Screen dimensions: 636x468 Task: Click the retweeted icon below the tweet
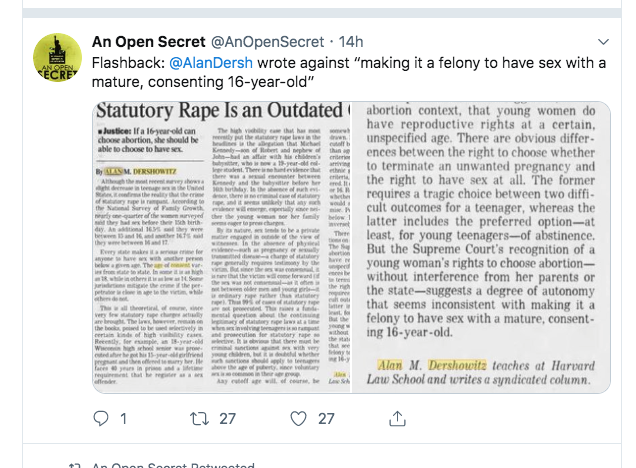pos(74,465)
